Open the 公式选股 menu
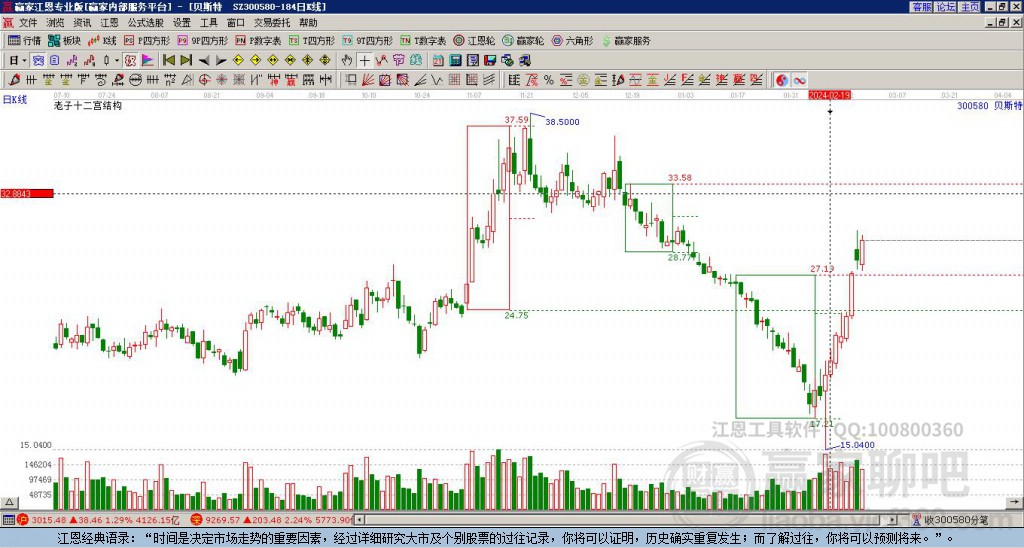The width and height of the screenshot is (1024, 548). (x=145, y=23)
